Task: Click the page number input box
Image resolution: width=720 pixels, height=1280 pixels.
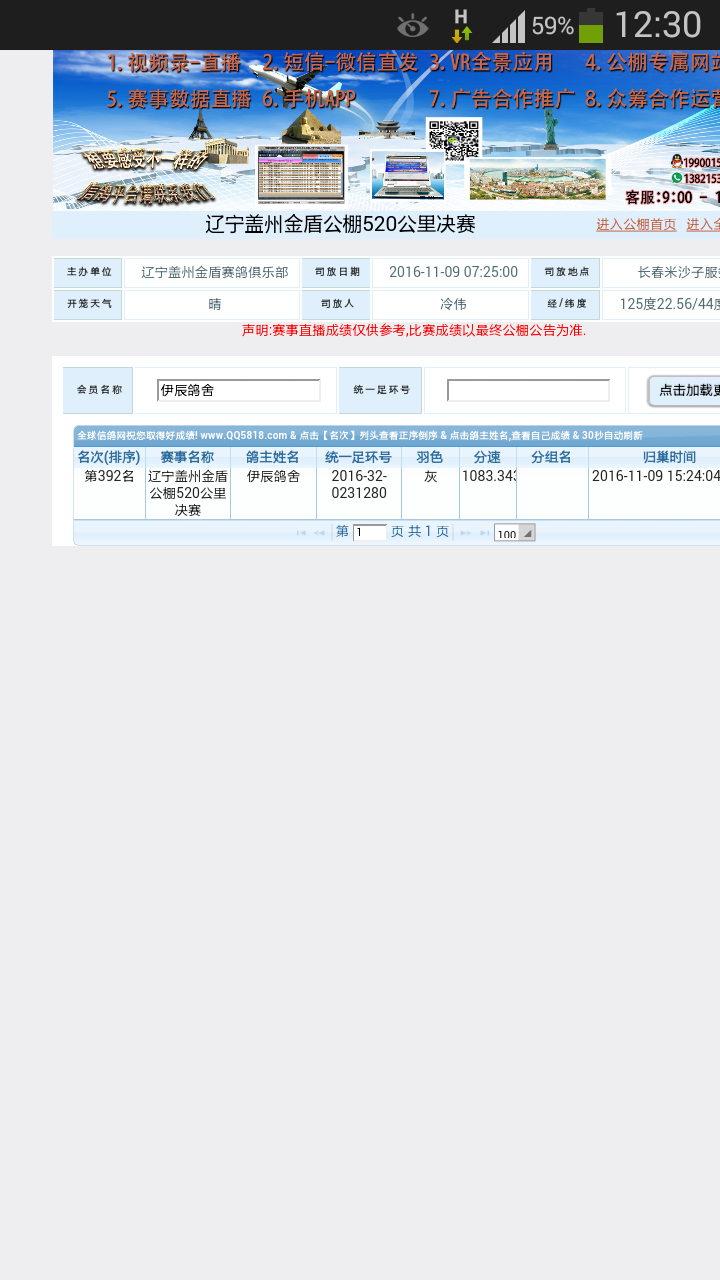Action: point(369,533)
